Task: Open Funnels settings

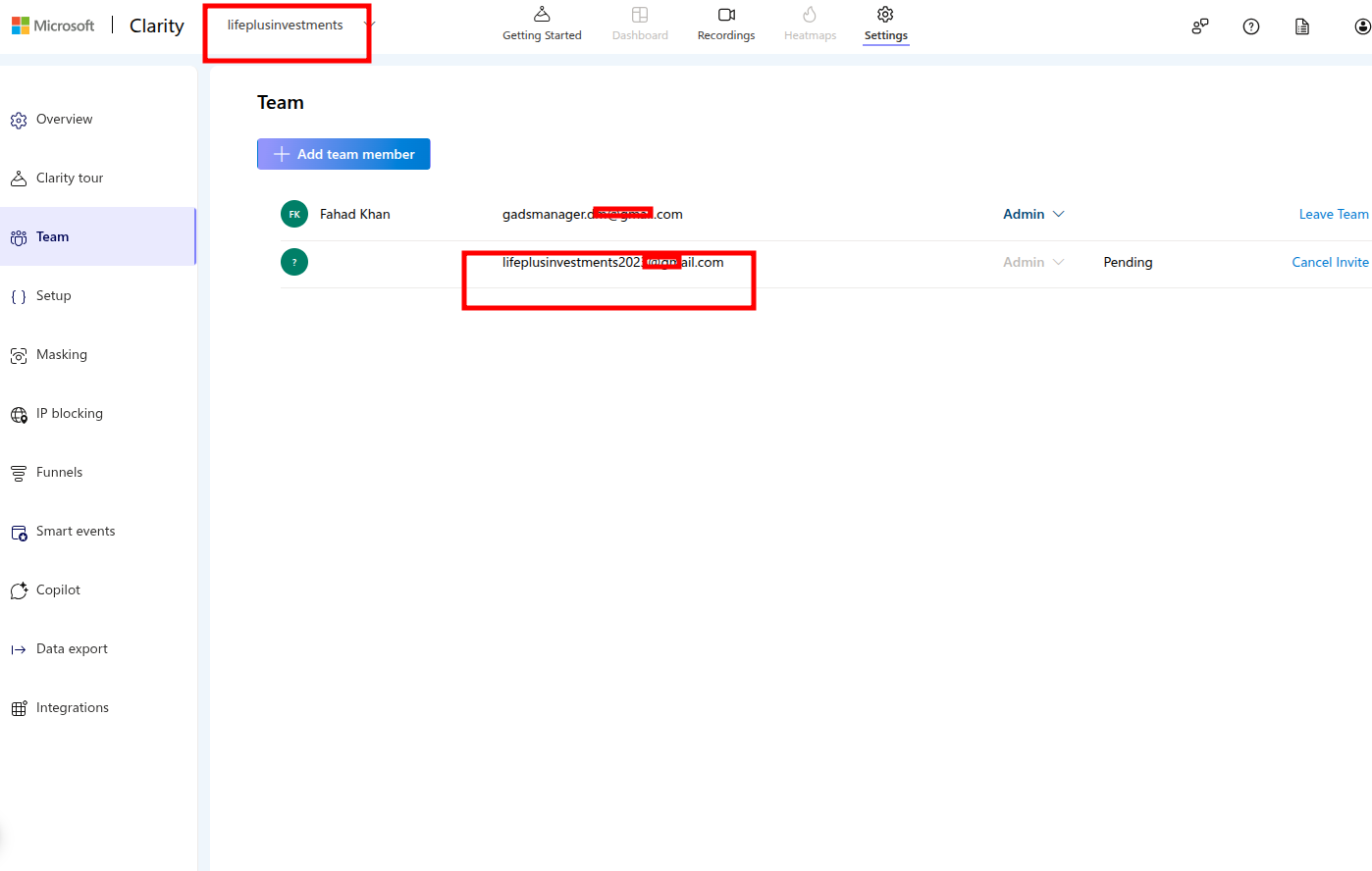Action: (98, 472)
